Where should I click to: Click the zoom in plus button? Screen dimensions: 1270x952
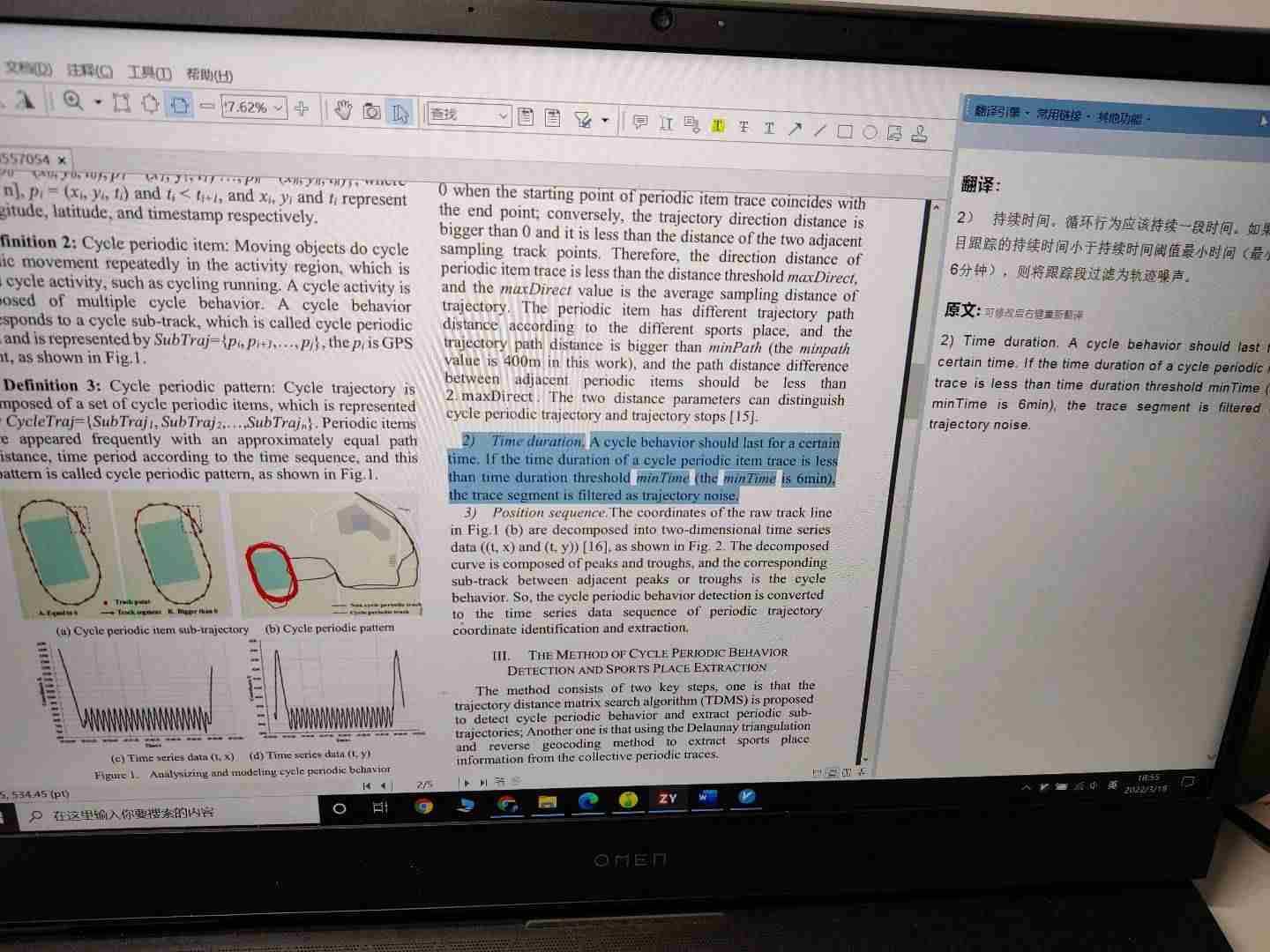tap(302, 108)
